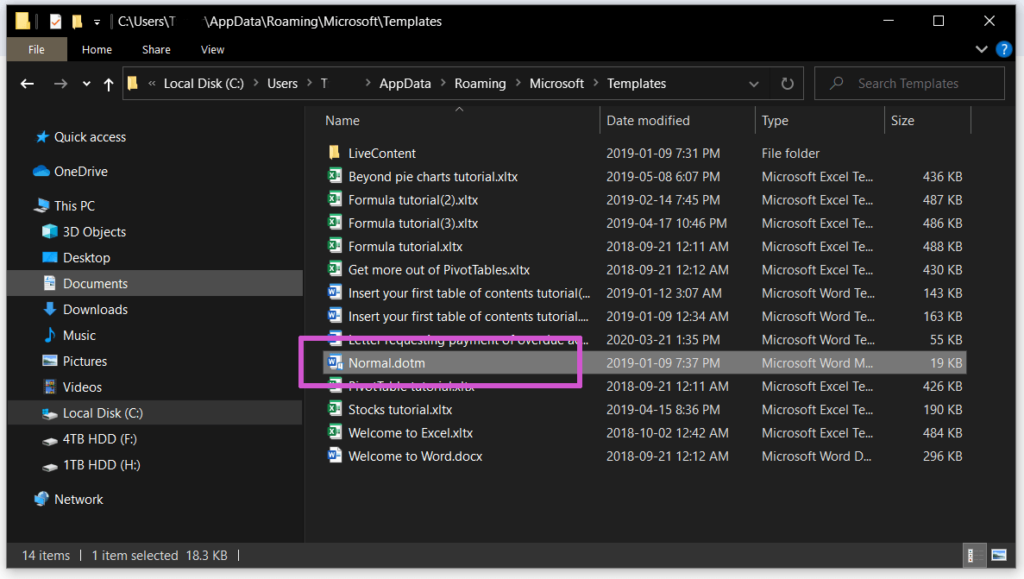The image size is (1024, 579).
Task: Click the AppData breadcrumb in address bar
Action: click(x=405, y=84)
